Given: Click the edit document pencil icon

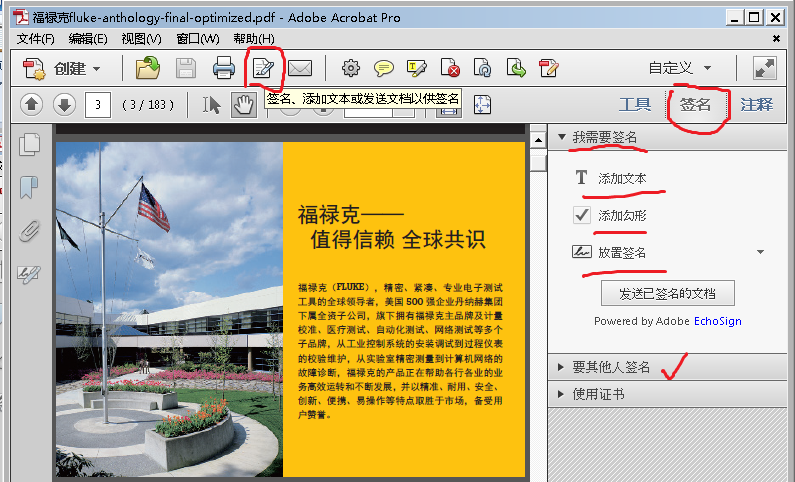Looking at the screenshot, I should [x=549, y=68].
